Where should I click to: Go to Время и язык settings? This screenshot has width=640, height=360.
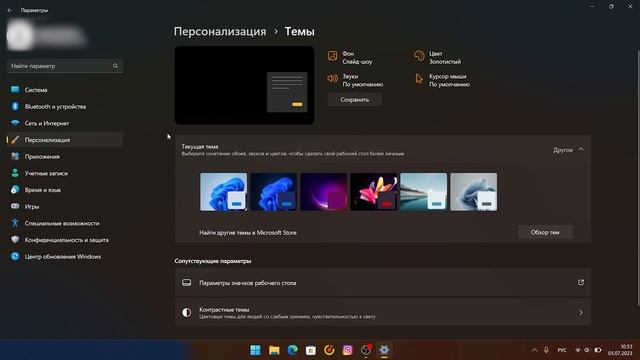pyautogui.click(x=64, y=190)
